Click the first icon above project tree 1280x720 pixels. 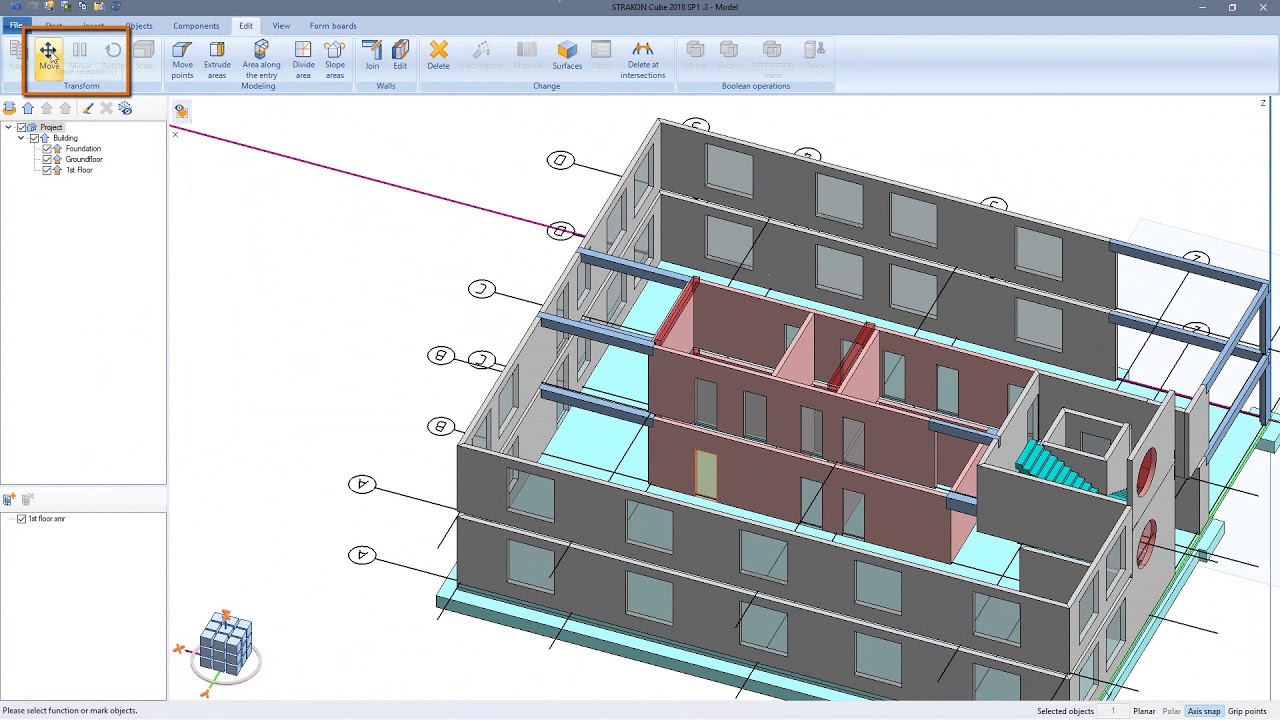tap(9, 108)
